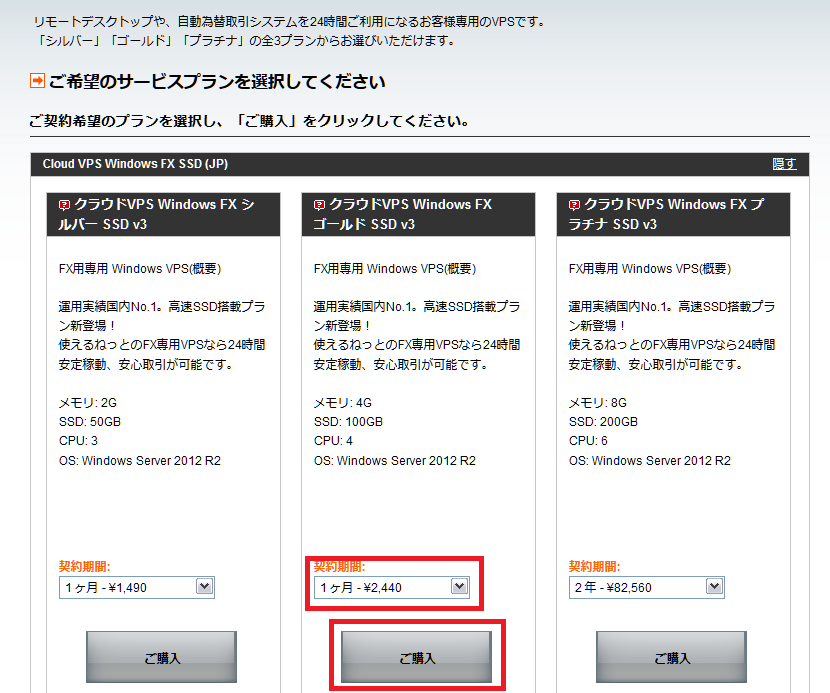The image size is (830, 693).
Task: Click the Gold plan FX用専用 Windows VPS(概要) text
Action: [x=395, y=269]
